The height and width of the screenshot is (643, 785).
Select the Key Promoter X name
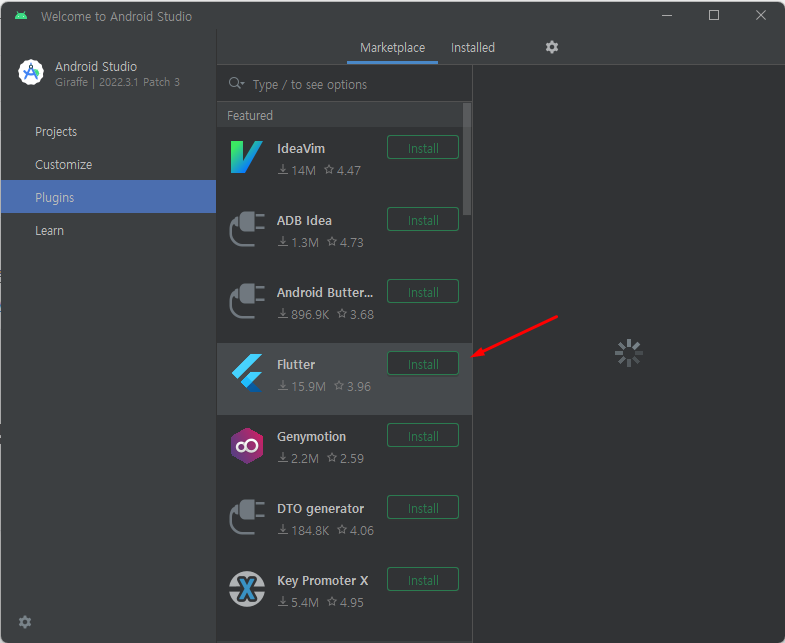322,581
